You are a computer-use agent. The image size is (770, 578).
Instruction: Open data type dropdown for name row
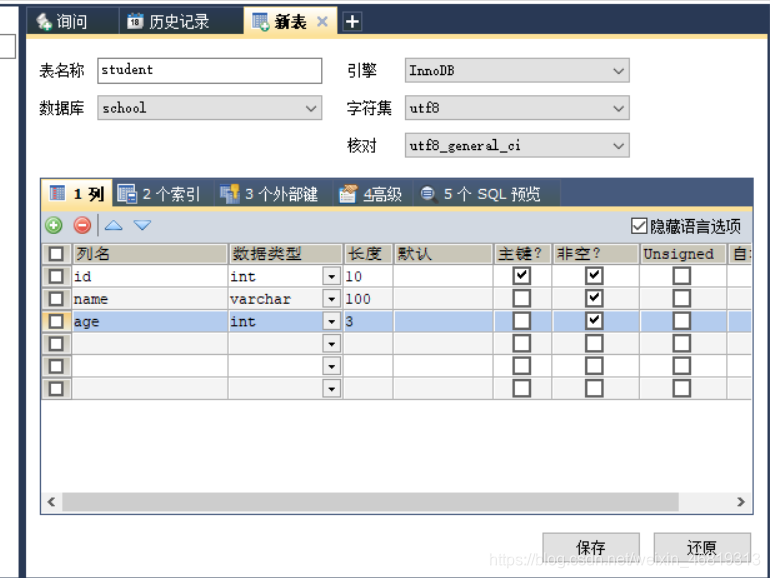[x=332, y=299]
